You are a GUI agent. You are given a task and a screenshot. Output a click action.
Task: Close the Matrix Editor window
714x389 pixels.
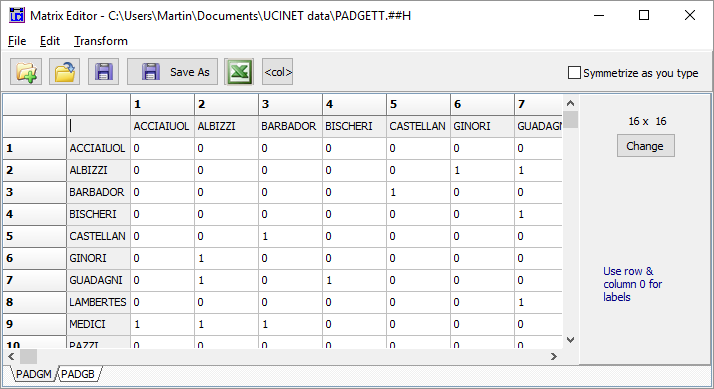(x=690, y=15)
